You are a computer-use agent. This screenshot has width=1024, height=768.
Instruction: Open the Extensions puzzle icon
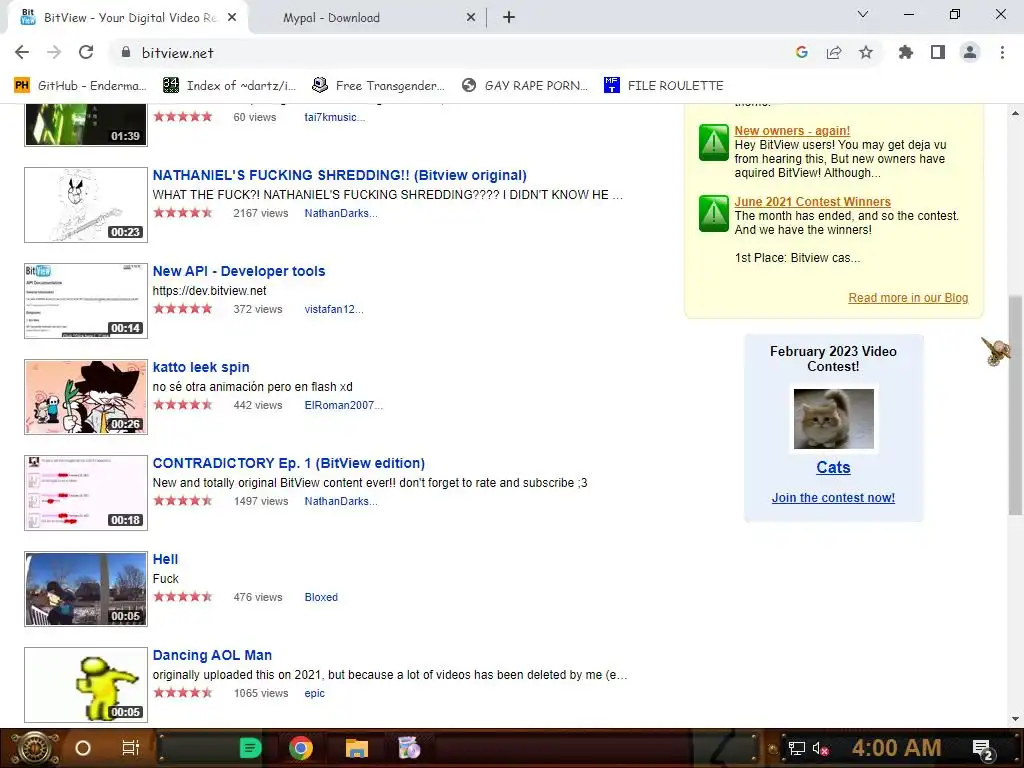click(906, 53)
